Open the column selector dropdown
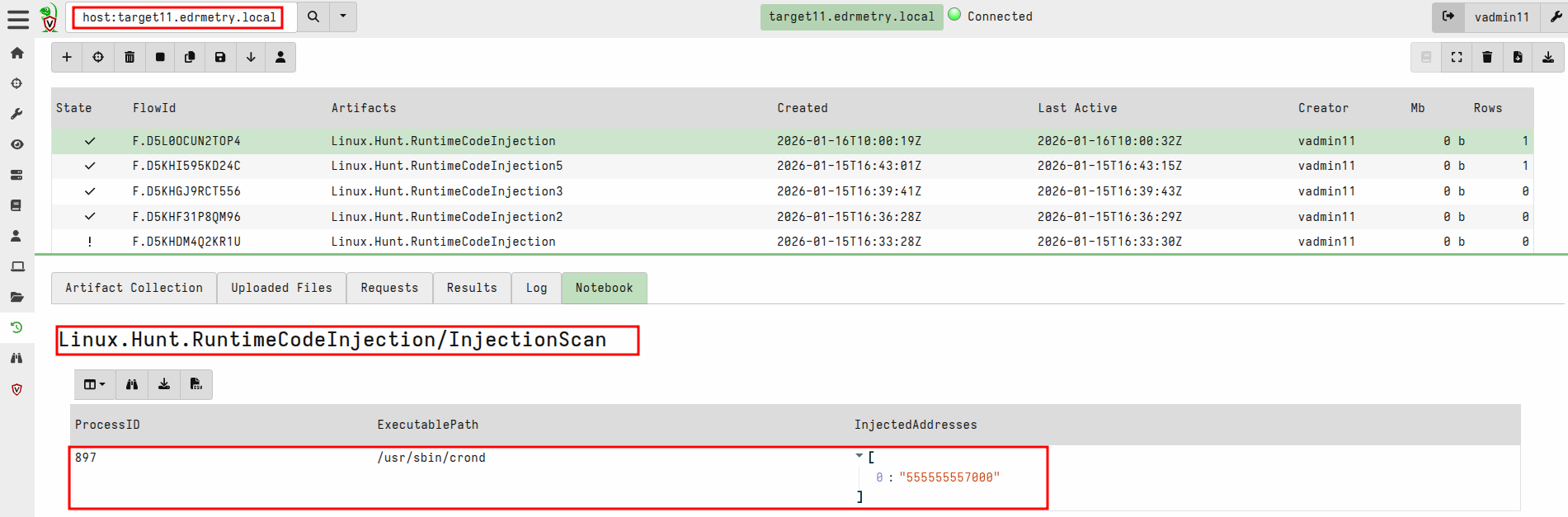This screenshot has width=1568, height=517. click(x=95, y=384)
